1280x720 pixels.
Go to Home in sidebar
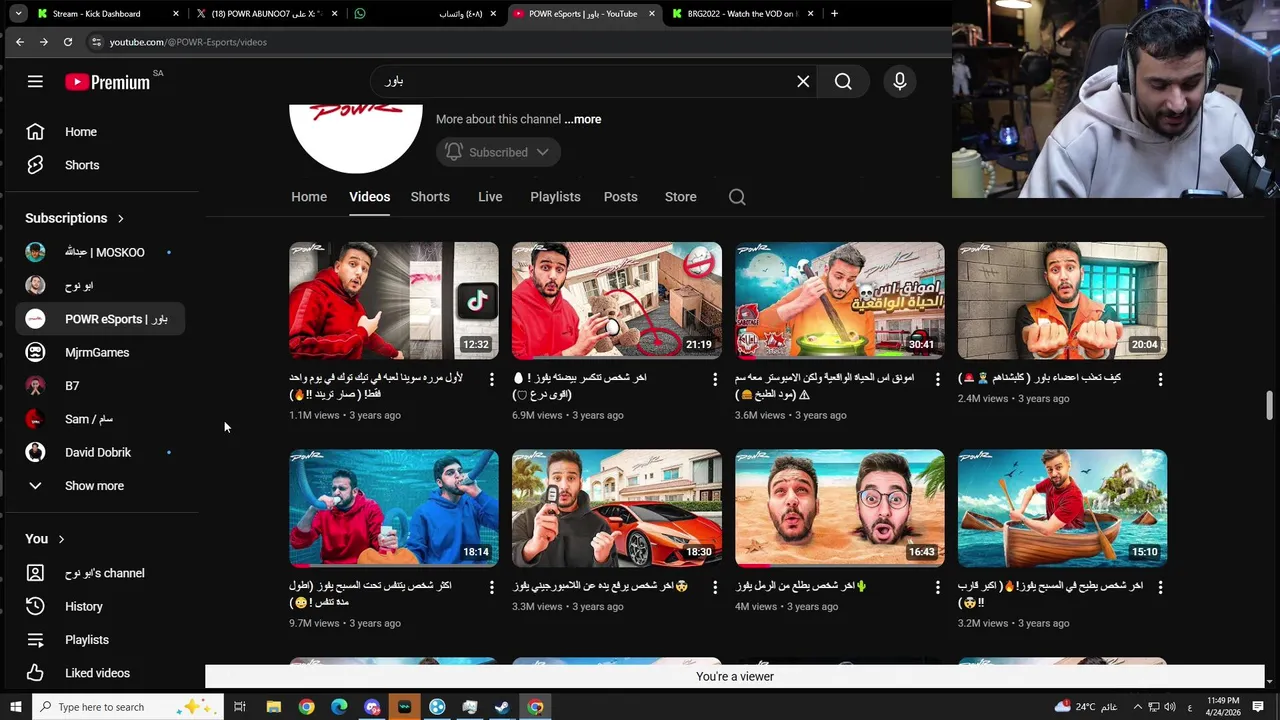pos(100,132)
